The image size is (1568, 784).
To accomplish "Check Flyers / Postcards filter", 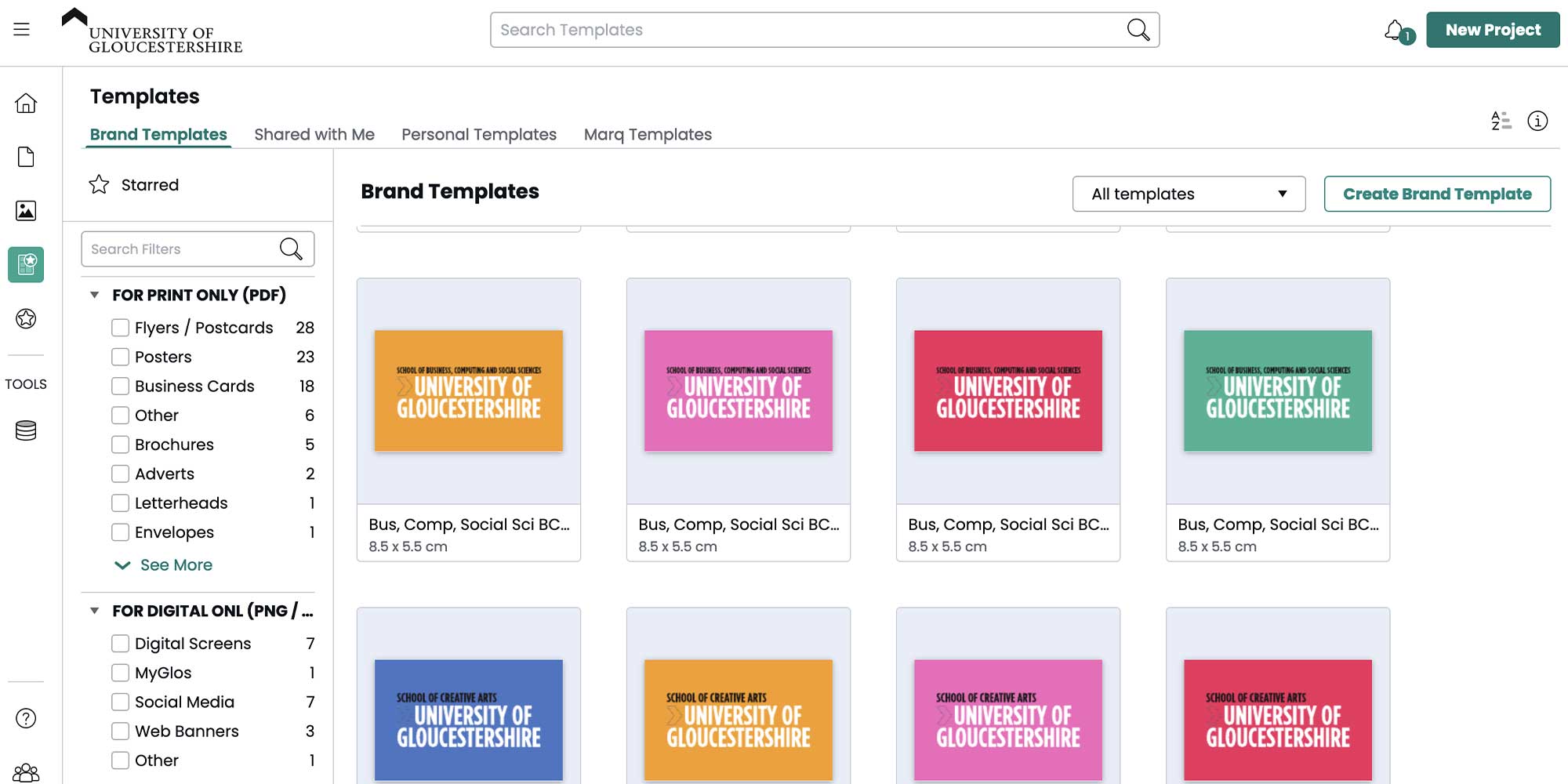I will click(120, 328).
